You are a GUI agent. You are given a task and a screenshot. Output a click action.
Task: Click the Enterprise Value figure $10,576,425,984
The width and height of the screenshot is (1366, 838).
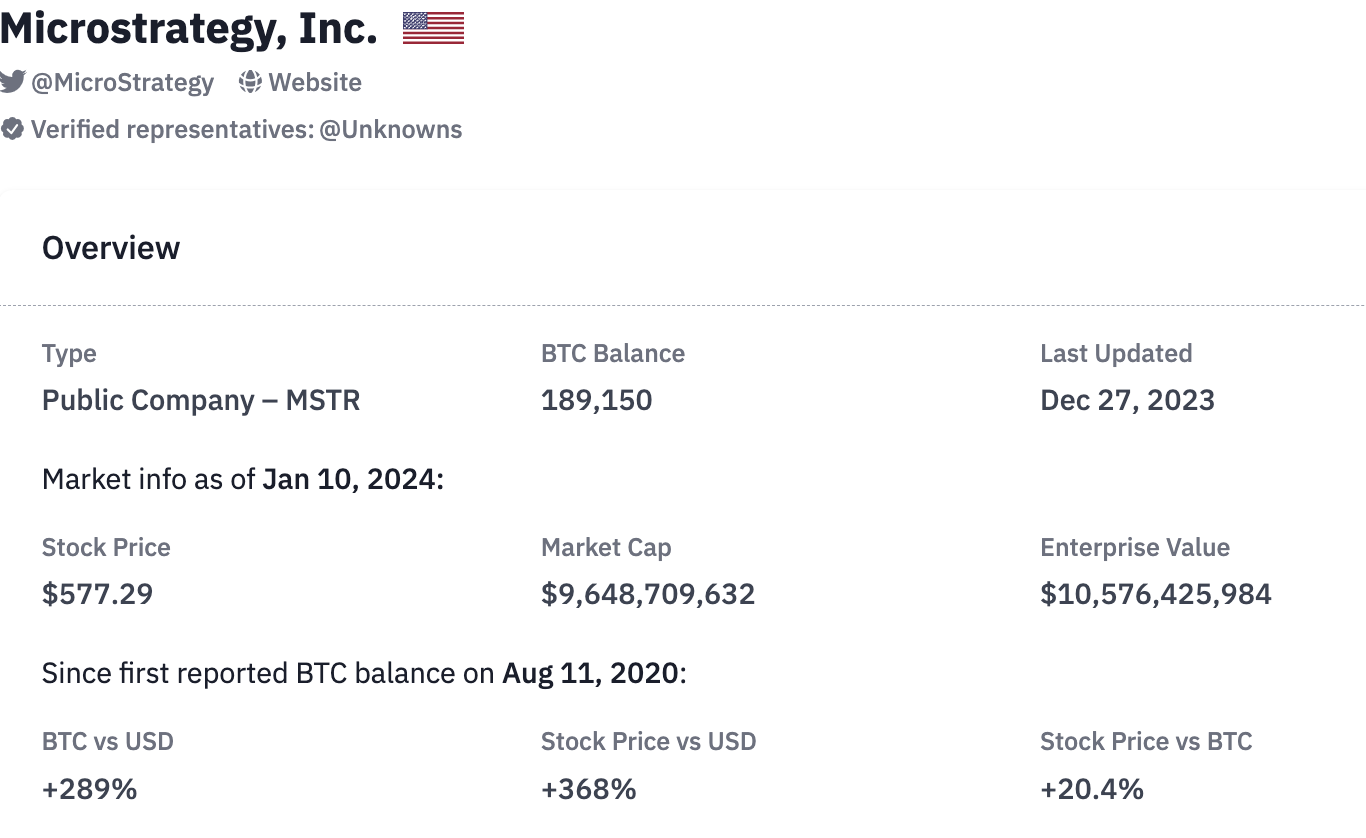click(1155, 594)
